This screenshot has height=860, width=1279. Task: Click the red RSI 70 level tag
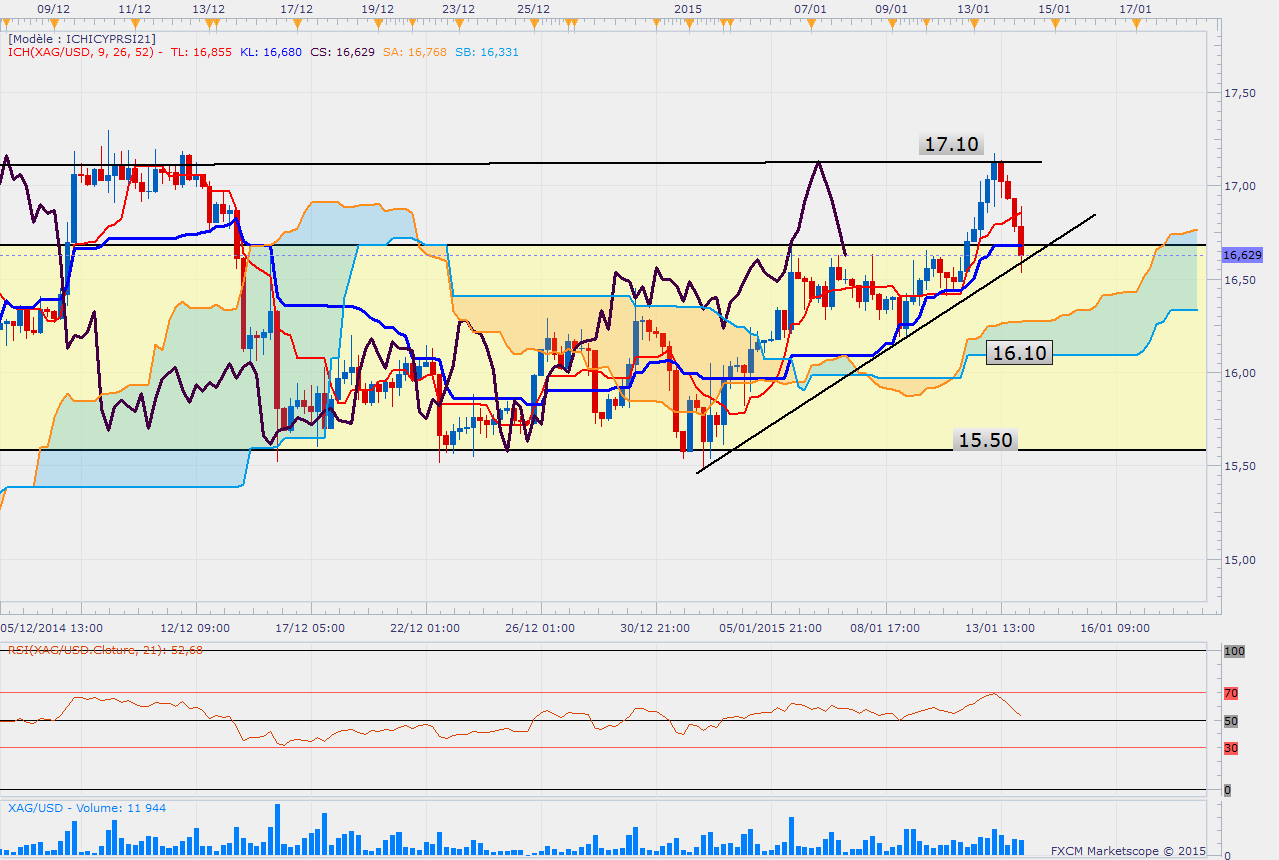[1232, 692]
